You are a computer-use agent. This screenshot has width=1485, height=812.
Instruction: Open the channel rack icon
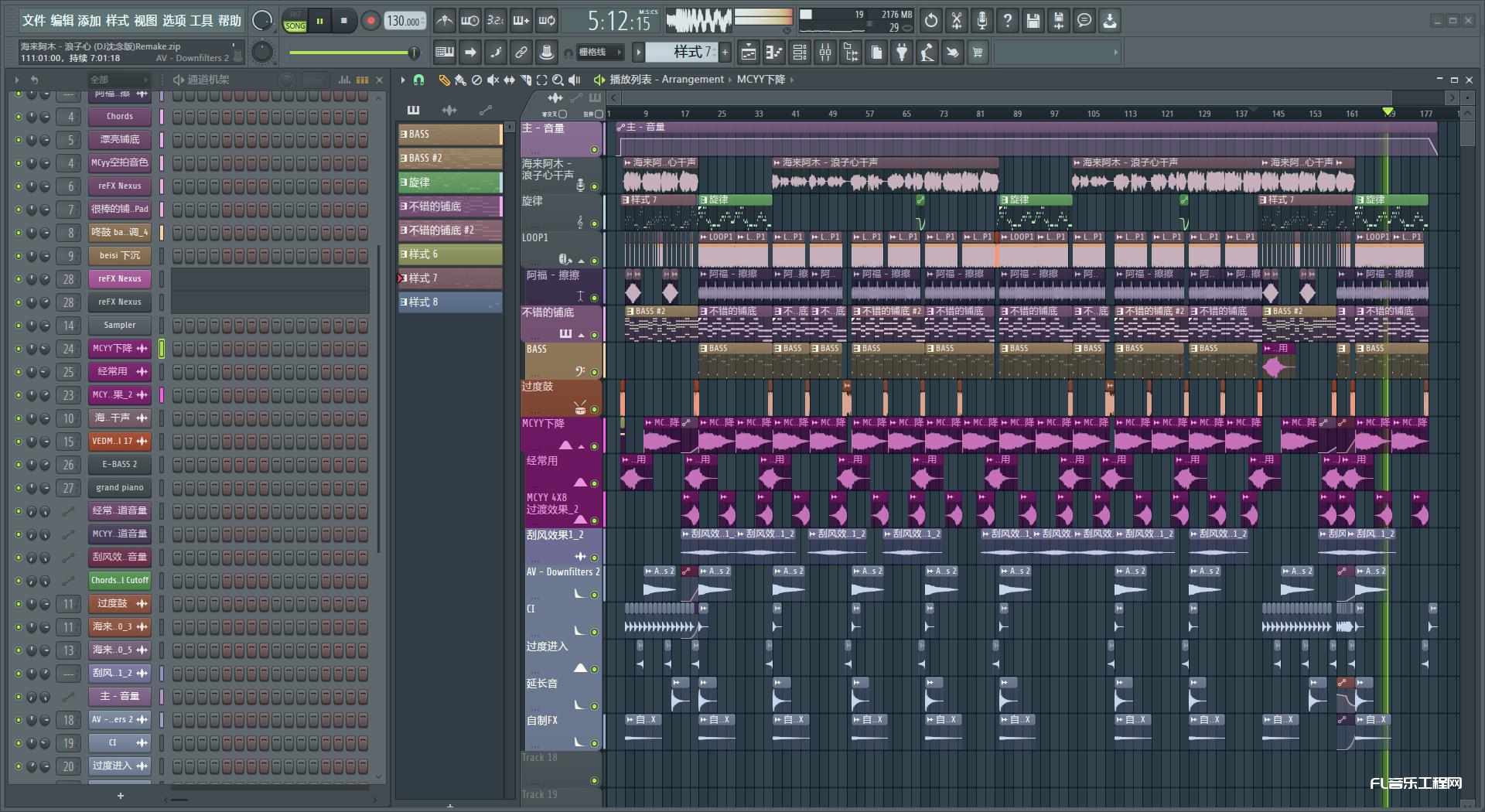tap(800, 53)
